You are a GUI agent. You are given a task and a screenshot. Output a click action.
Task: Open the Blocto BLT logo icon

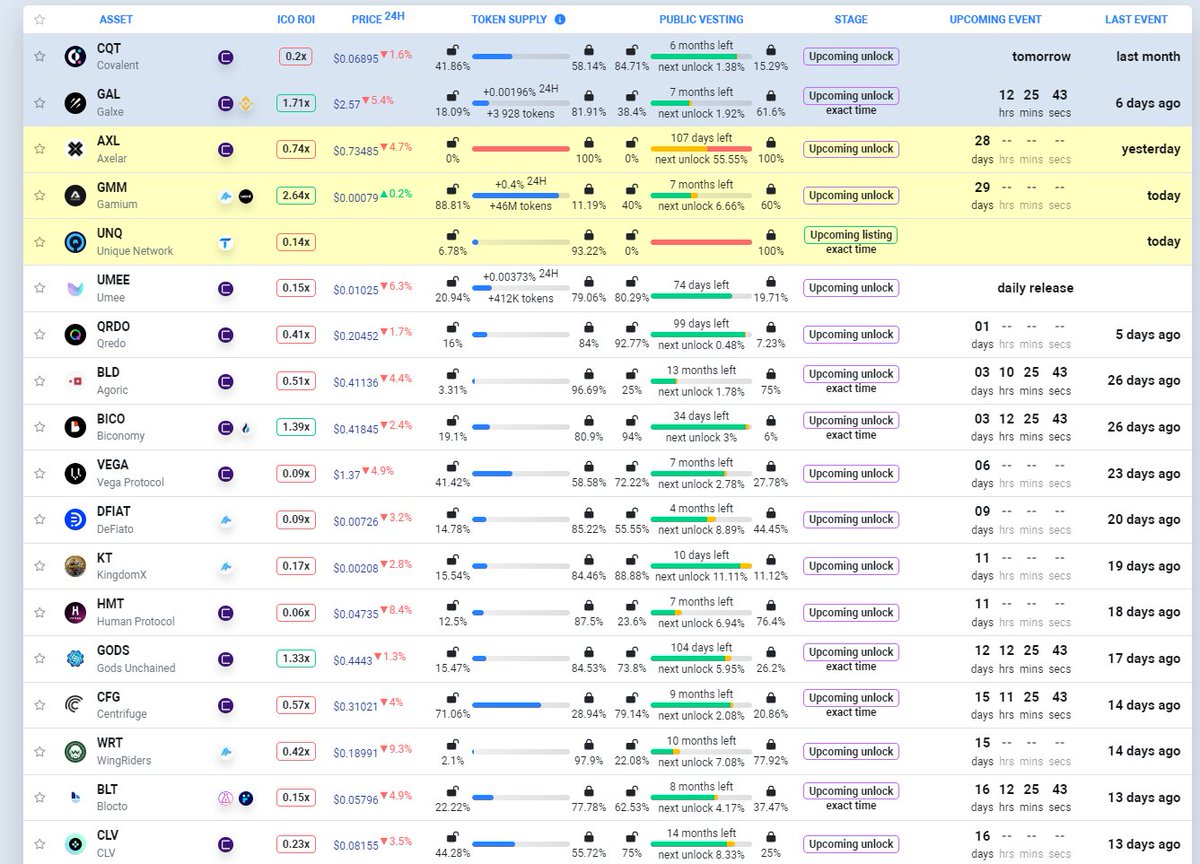(x=75, y=798)
